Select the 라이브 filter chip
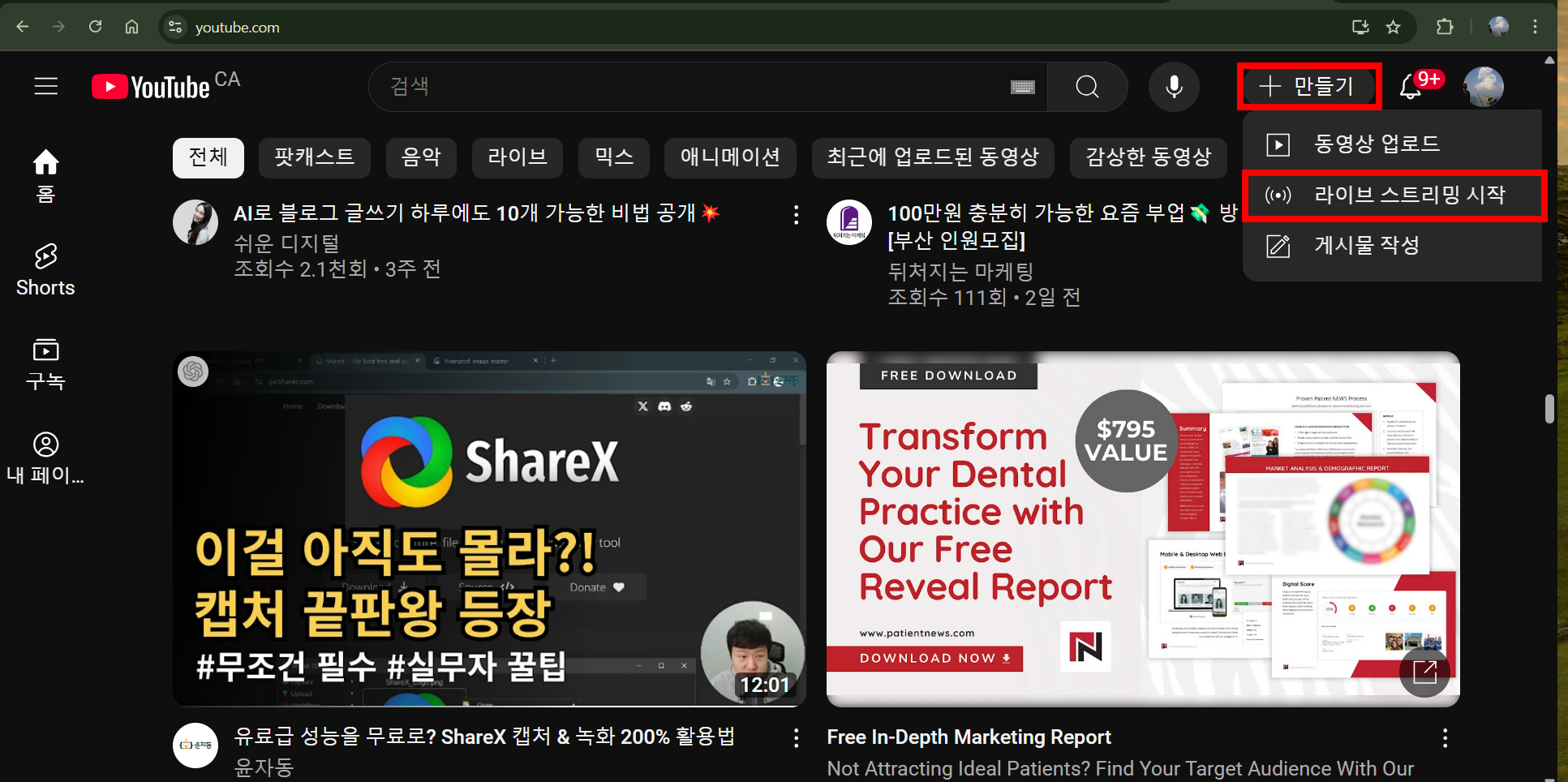 coord(518,157)
